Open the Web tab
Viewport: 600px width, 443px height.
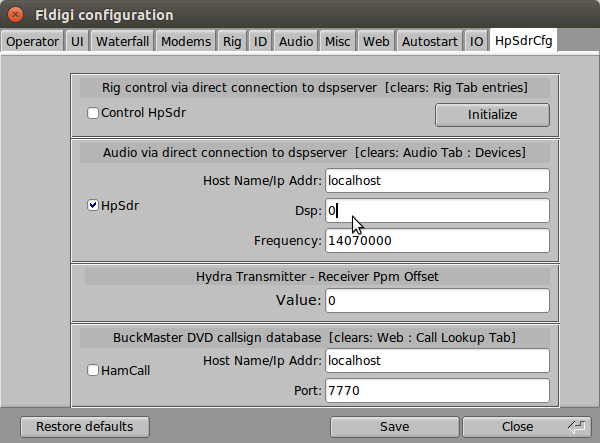click(x=376, y=41)
